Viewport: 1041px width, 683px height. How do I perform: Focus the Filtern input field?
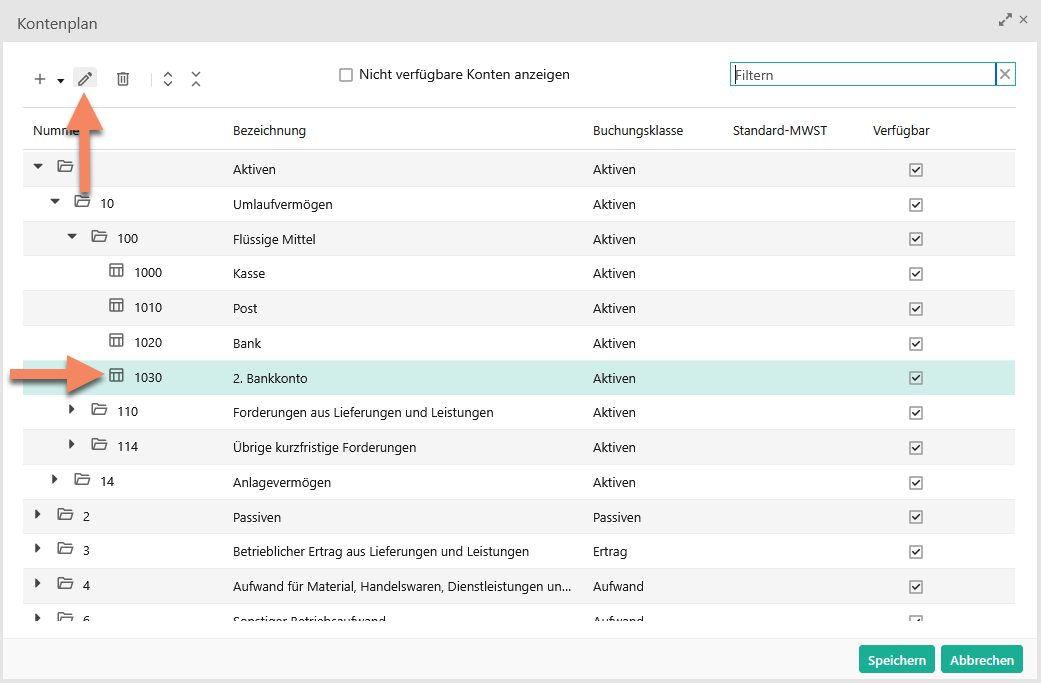click(x=862, y=74)
